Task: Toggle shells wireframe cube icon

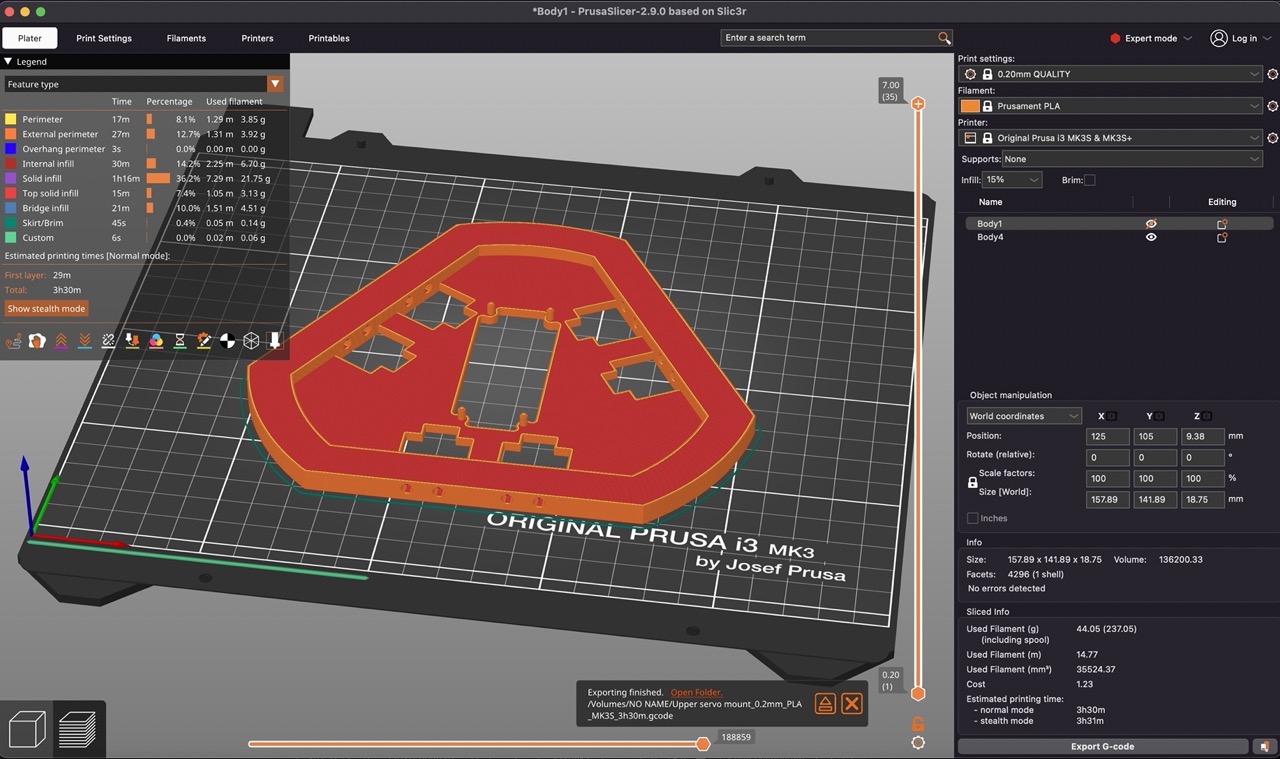Action: pyautogui.click(x=251, y=341)
